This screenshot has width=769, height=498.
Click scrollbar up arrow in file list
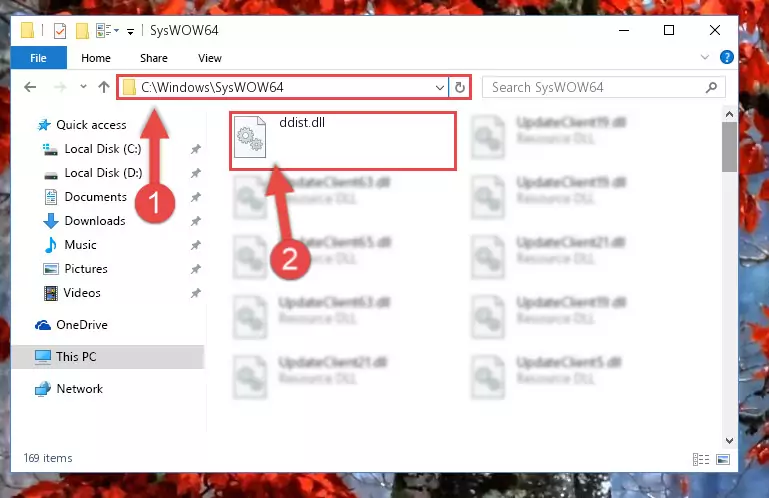coord(729,114)
